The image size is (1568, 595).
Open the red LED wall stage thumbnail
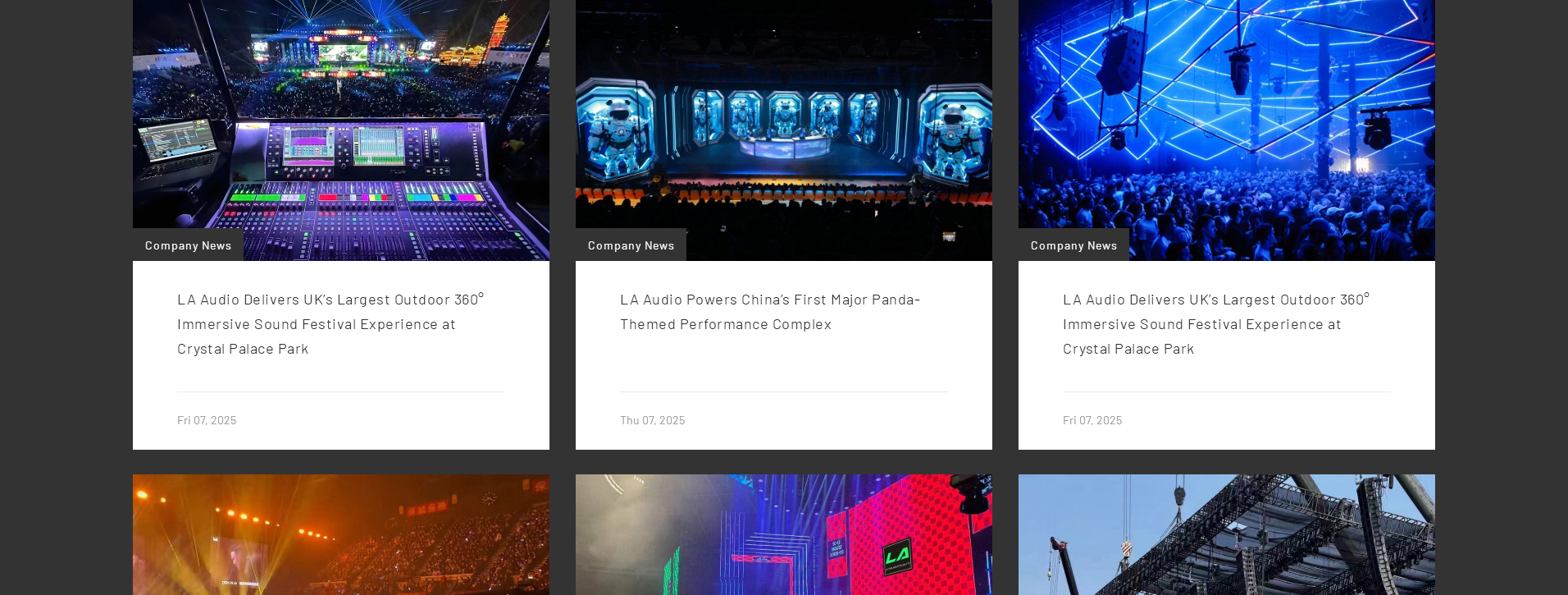click(783, 534)
